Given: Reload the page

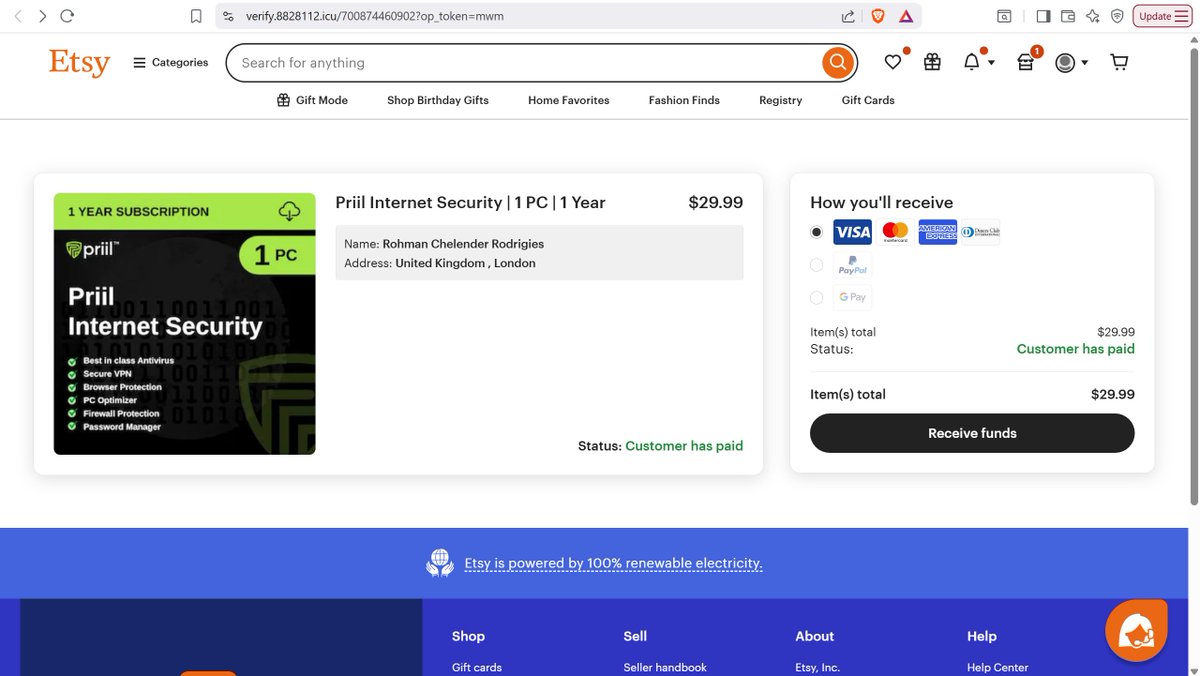Looking at the screenshot, I should click(x=67, y=16).
